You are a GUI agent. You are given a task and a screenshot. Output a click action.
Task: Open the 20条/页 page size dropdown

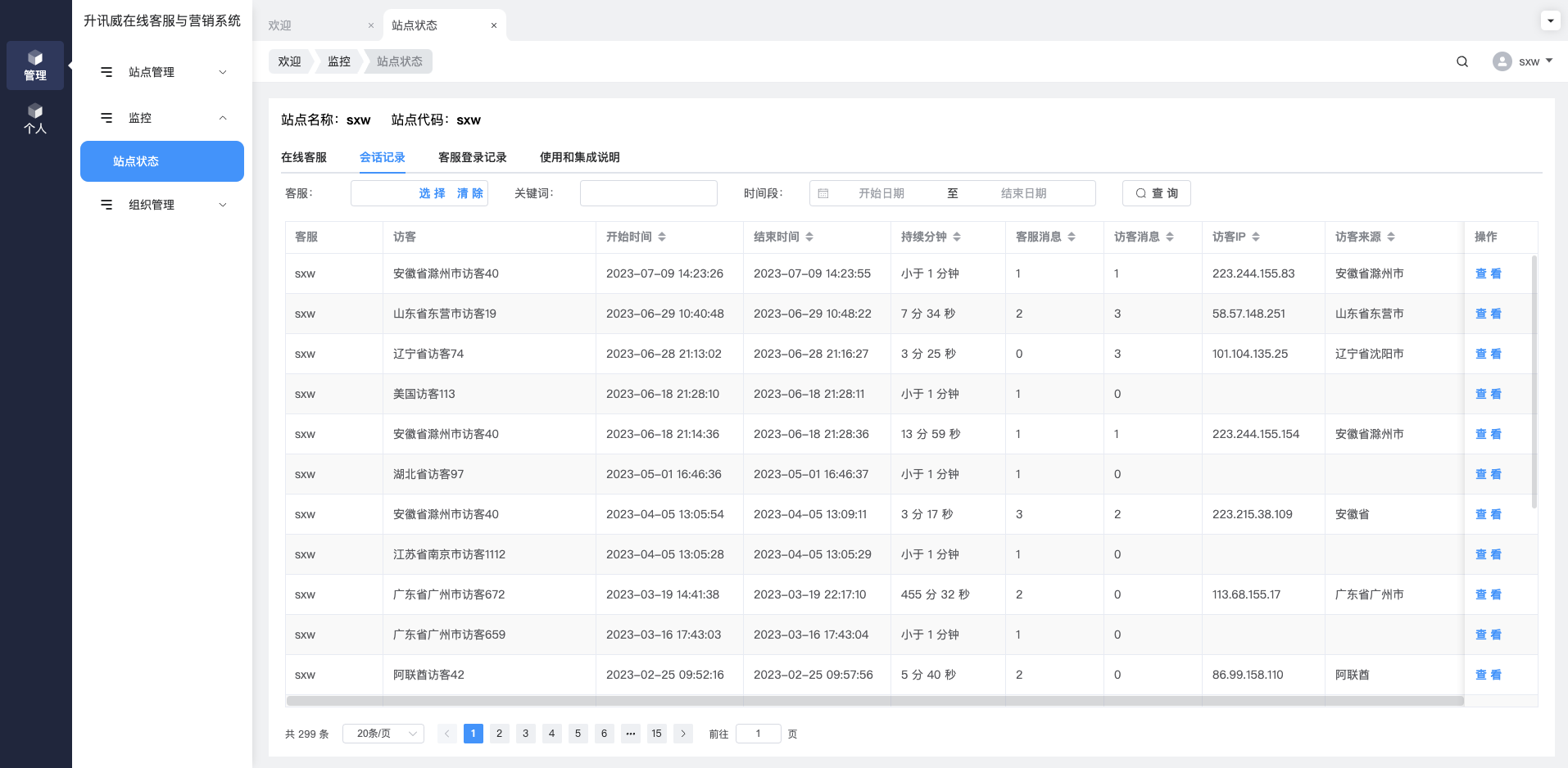383,734
